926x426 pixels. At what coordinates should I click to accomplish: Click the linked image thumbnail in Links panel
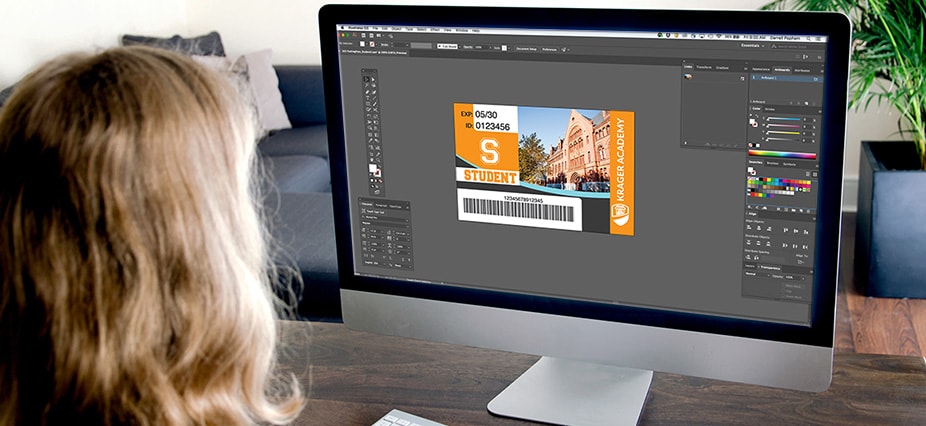point(688,76)
